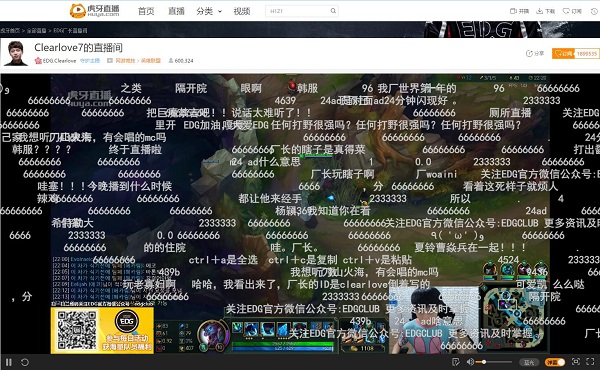Enter fullscreen mode via player icon
The image size is (600, 370).
click(590, 362)
